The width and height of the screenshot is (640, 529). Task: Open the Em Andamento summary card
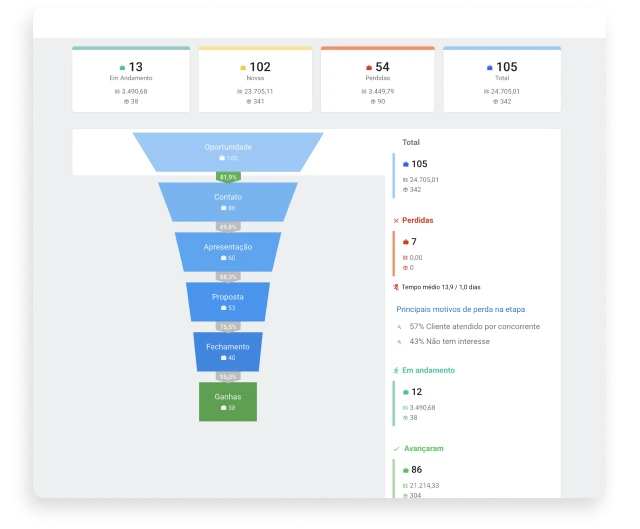tap(131, 80)
